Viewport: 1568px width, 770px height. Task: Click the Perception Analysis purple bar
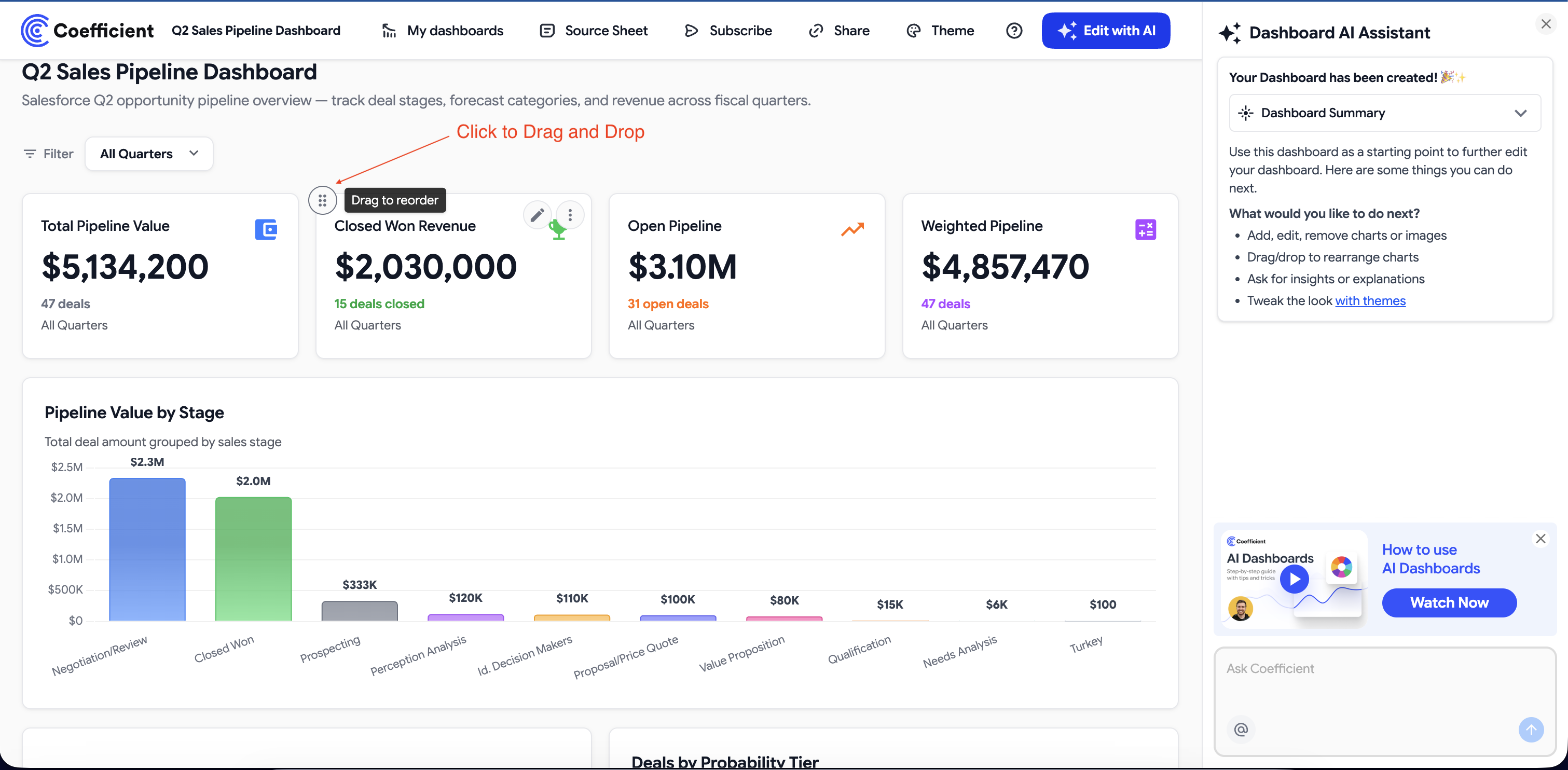pos(465,618)
